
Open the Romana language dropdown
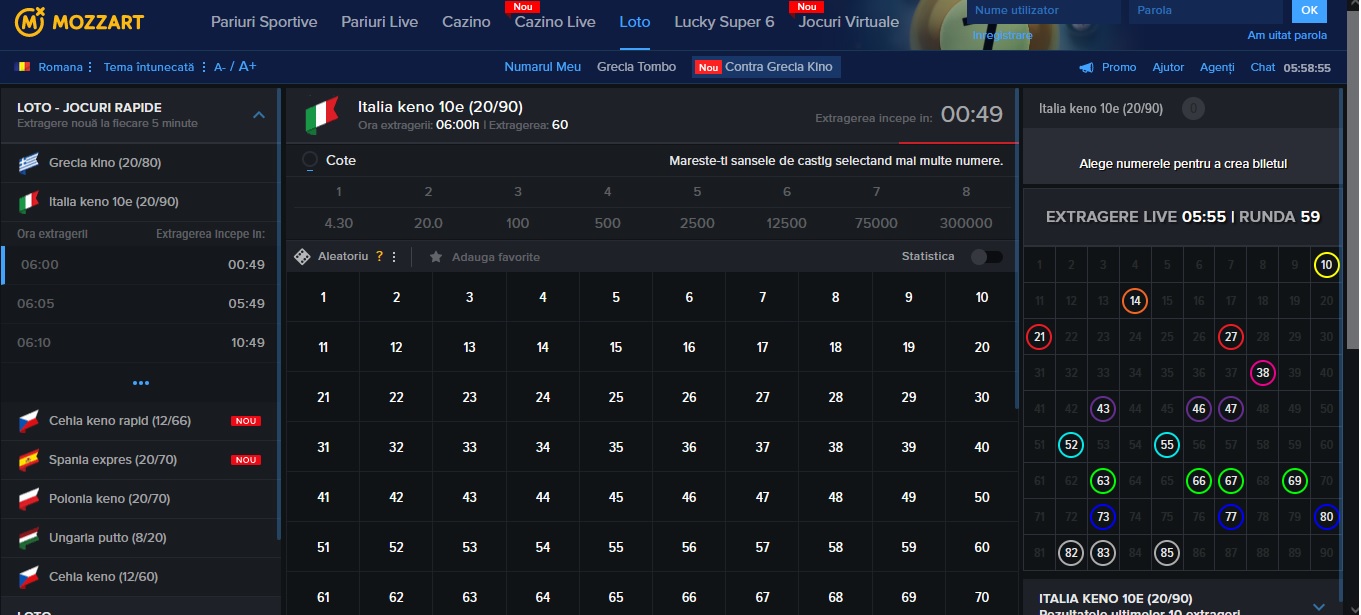(x=55, y=67)
